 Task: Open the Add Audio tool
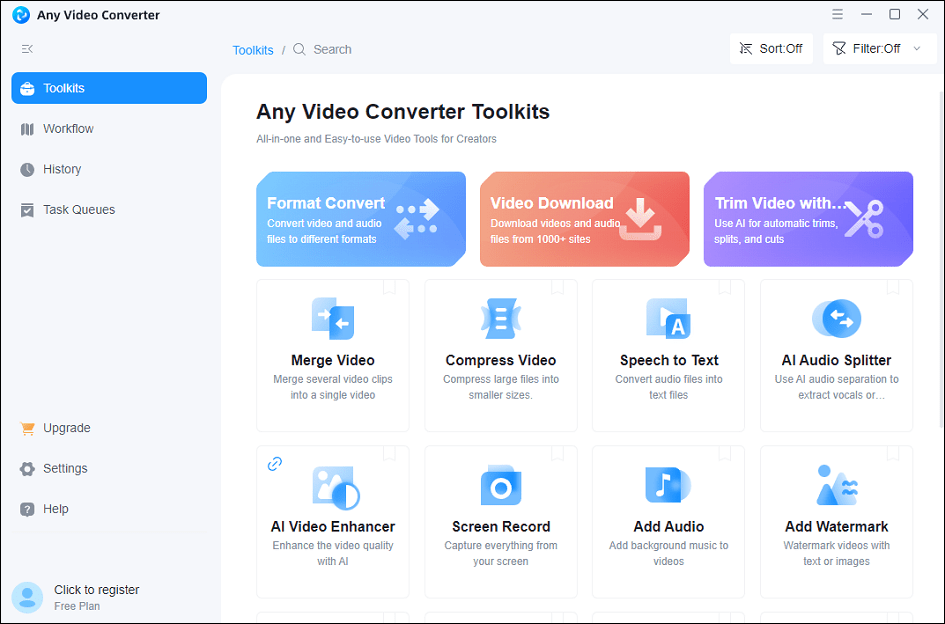pyautogui.click(x=668, y=520)
